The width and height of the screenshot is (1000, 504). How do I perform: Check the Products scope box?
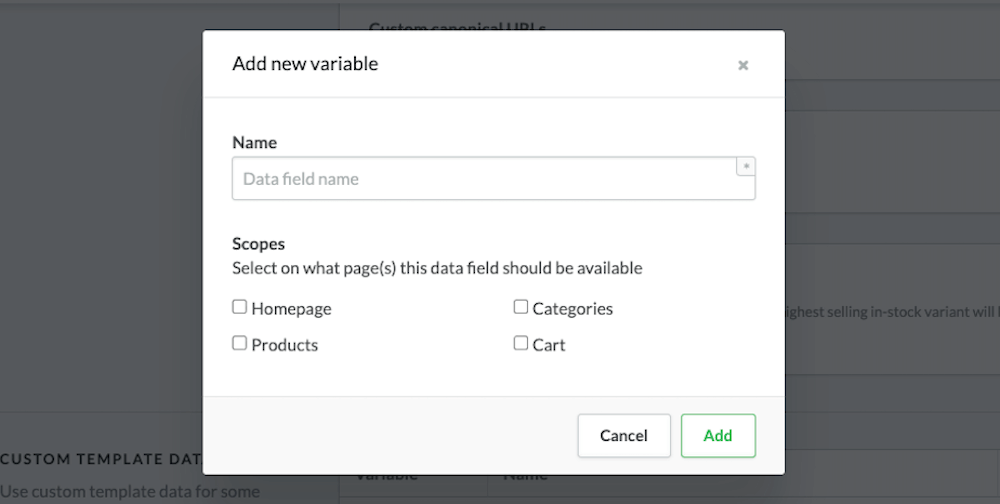click(239, 343)
